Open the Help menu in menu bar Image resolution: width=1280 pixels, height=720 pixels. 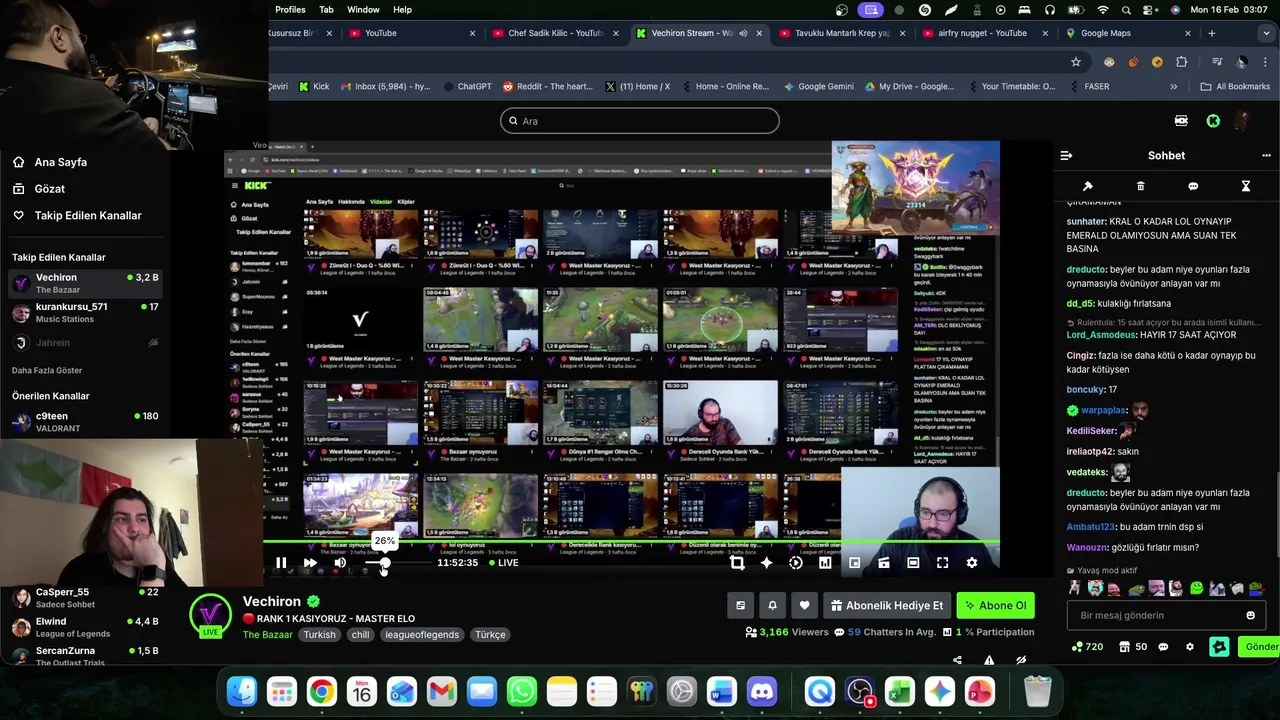402,10
